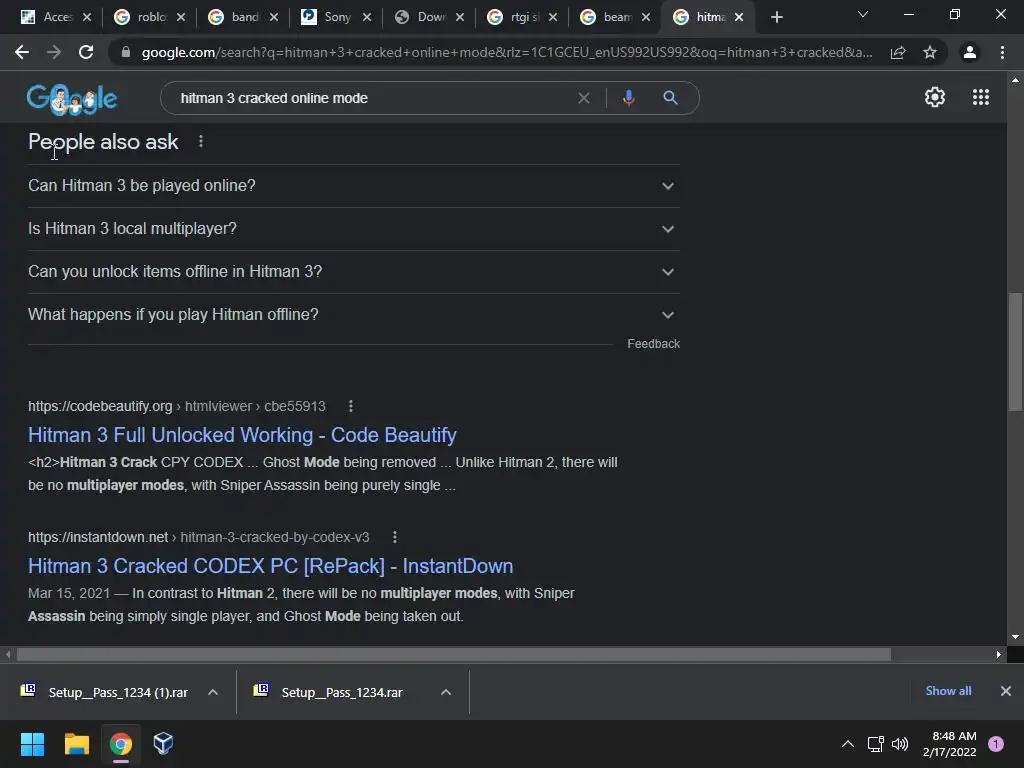Open the notification badge showing 1
Viewport: 1024px width, 768px height.
click(x=996, y=744)
